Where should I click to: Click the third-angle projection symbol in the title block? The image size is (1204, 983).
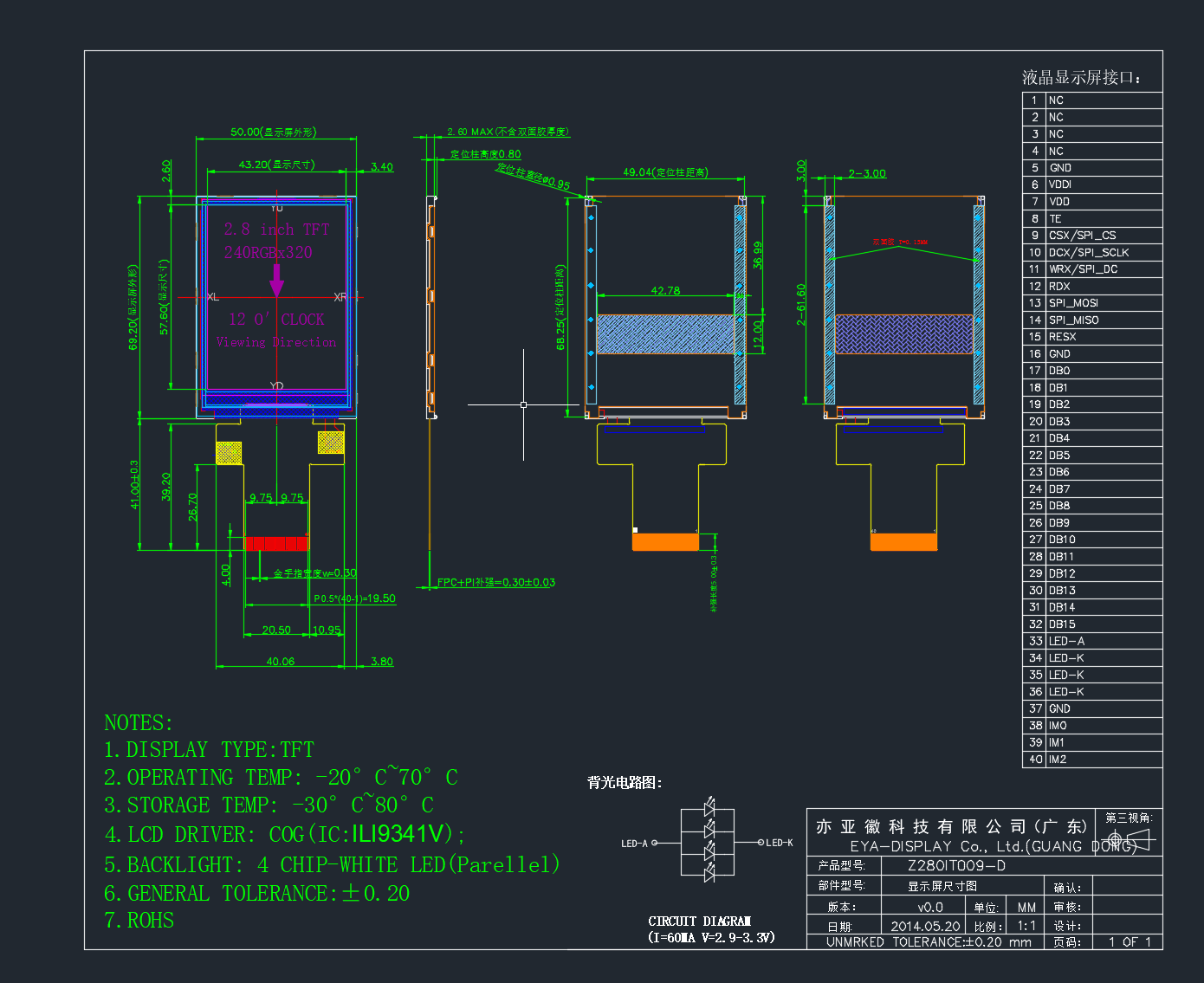1130,839
